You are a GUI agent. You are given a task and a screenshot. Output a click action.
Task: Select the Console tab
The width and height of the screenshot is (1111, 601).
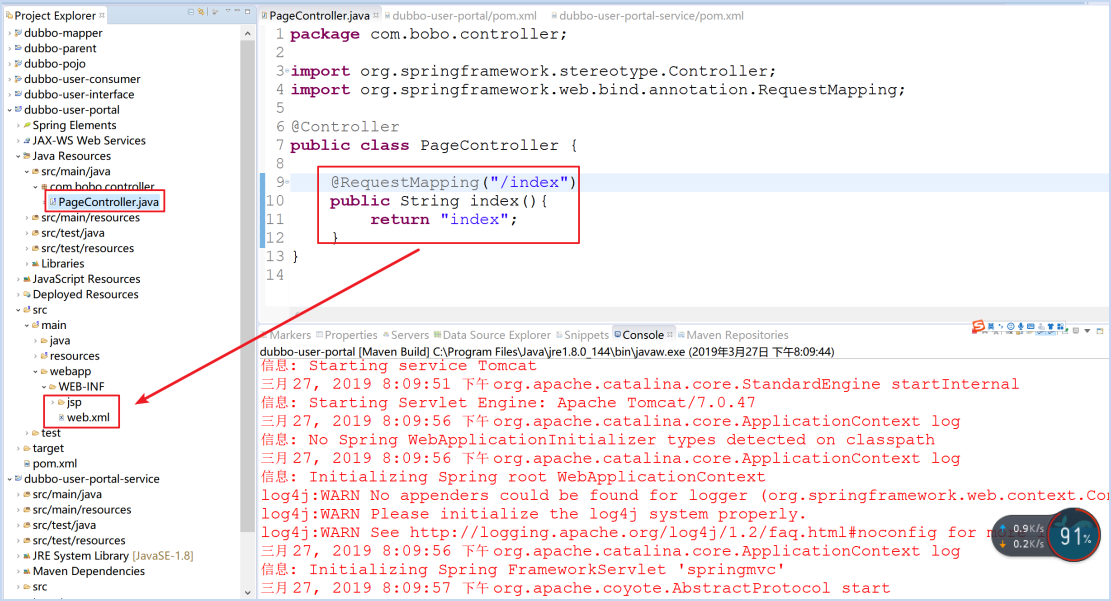[643, 335]
